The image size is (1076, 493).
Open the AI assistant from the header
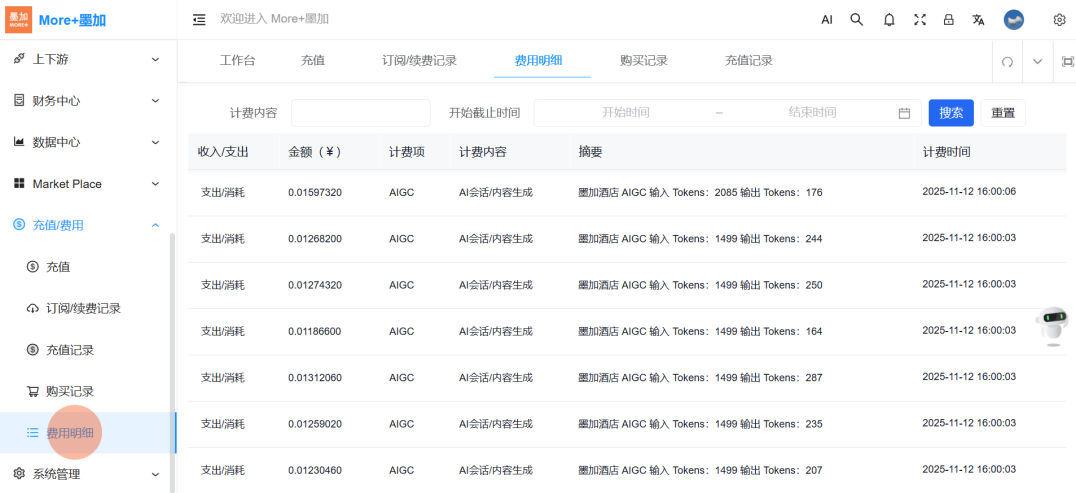tap(827, 19)
